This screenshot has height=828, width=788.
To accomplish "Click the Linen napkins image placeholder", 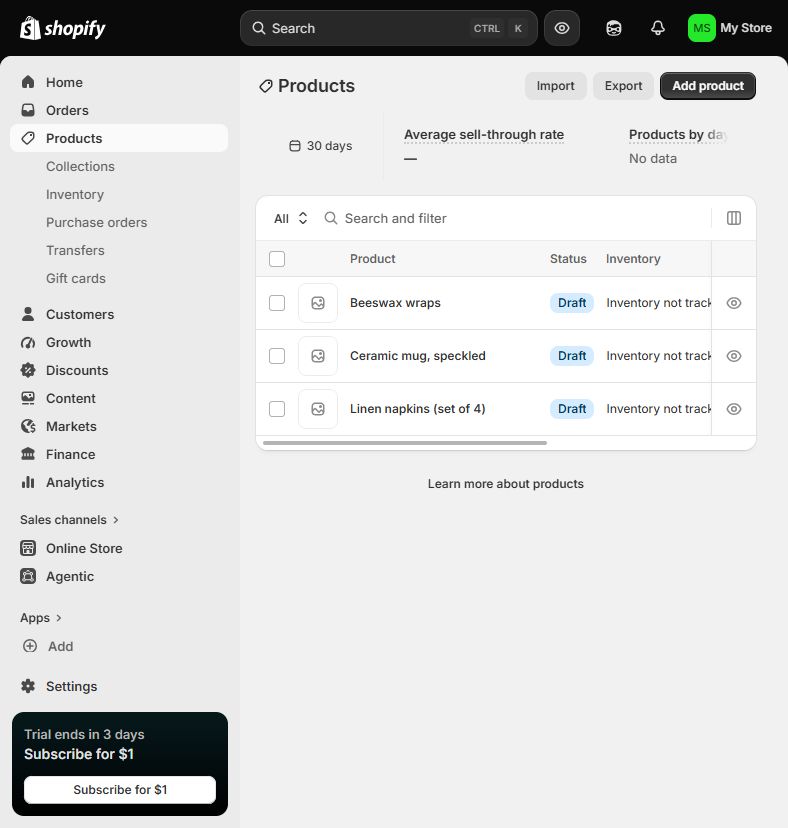I will [318, 409].
